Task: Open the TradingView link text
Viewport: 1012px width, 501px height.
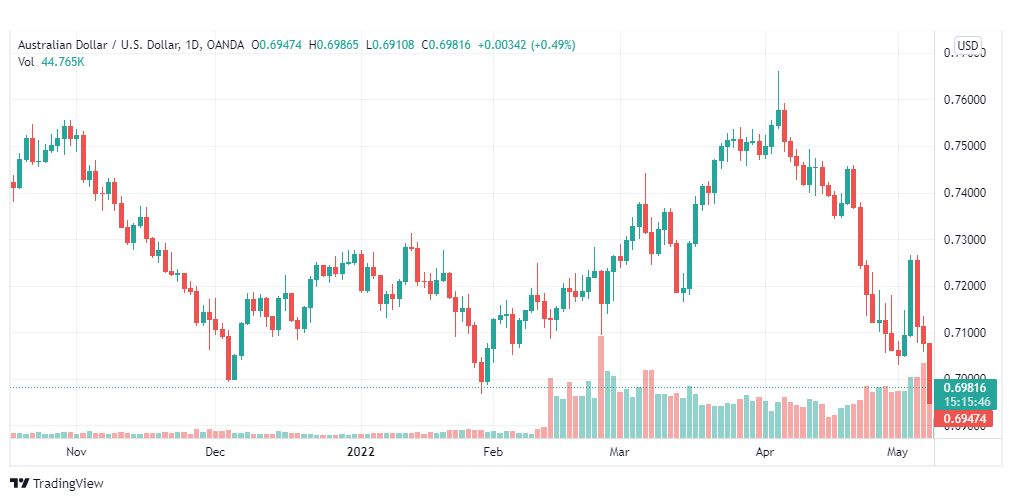Action: [x=68, y=484]
